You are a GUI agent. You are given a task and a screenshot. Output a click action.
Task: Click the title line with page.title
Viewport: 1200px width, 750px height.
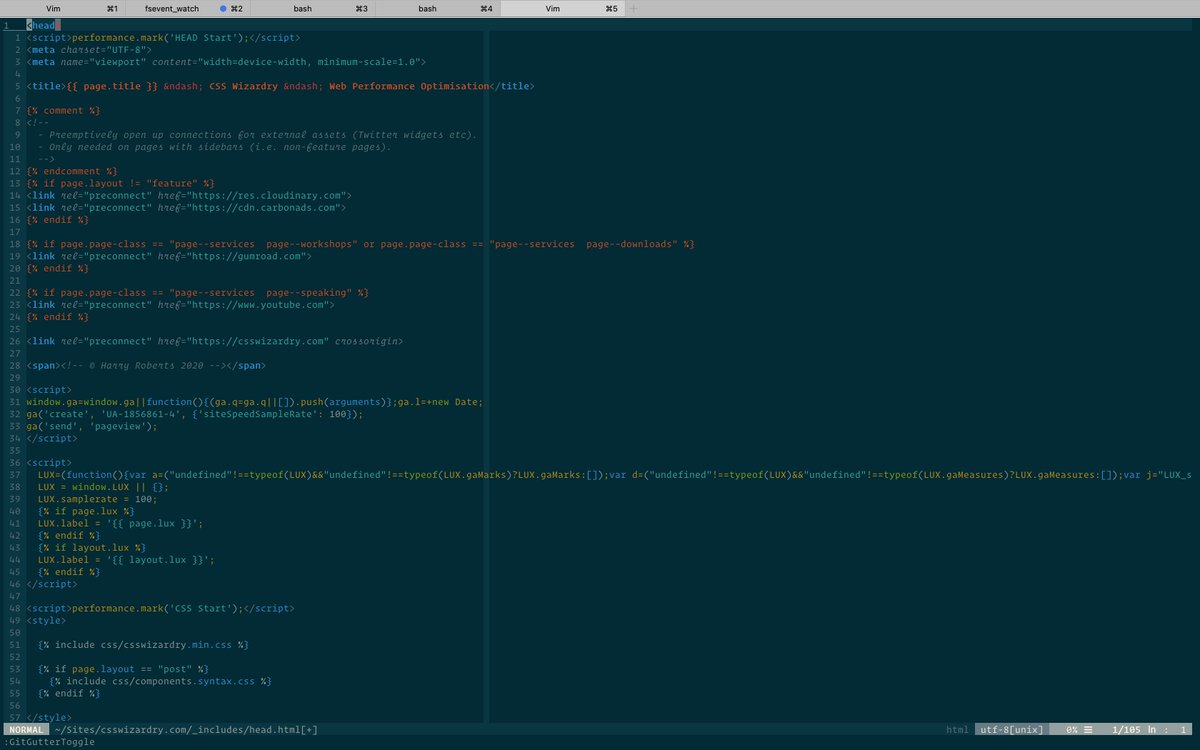[x=281, y=86]
